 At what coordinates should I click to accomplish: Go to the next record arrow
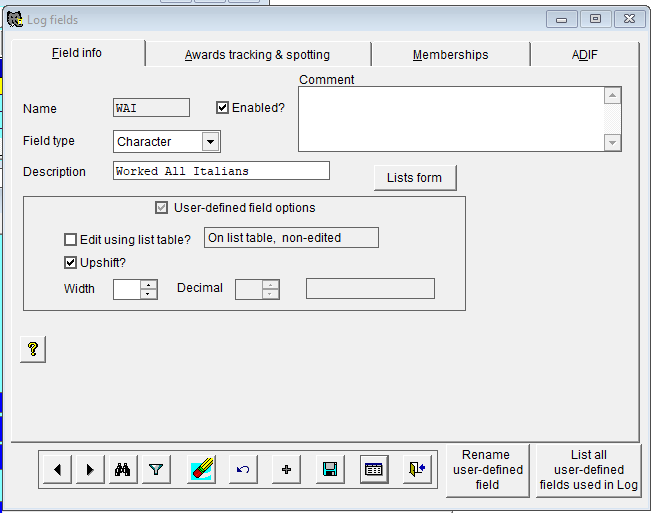90,469
